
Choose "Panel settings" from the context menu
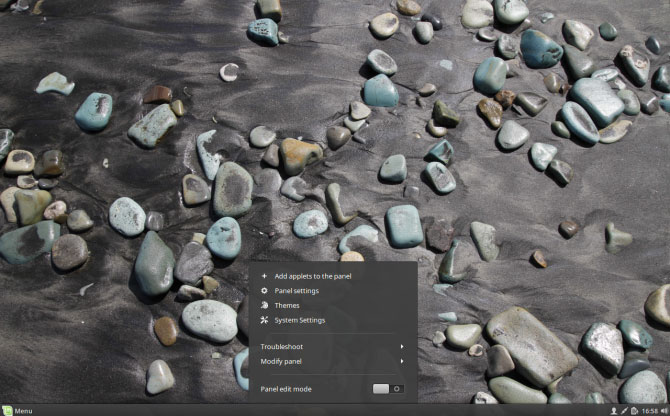(x=297, y=291)
